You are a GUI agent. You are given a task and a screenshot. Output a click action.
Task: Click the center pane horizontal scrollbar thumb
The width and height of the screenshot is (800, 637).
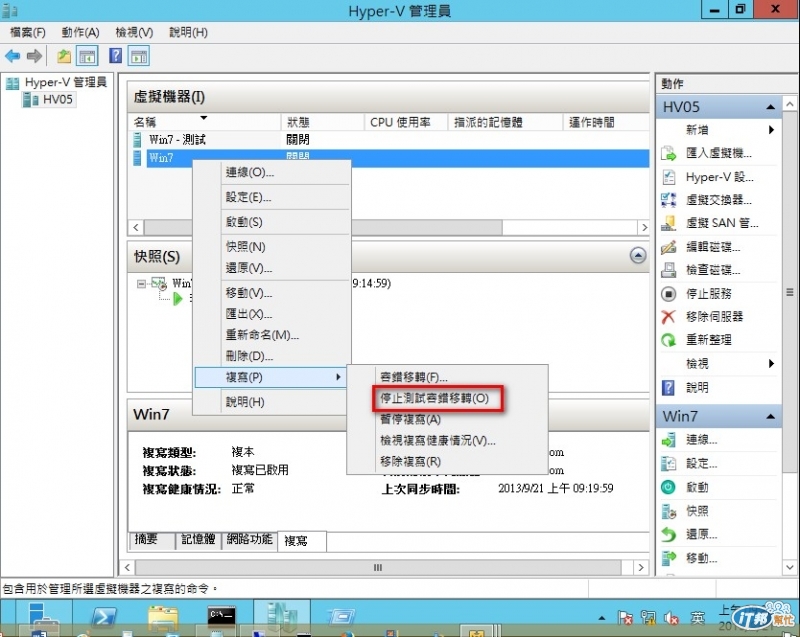(378, 567)
